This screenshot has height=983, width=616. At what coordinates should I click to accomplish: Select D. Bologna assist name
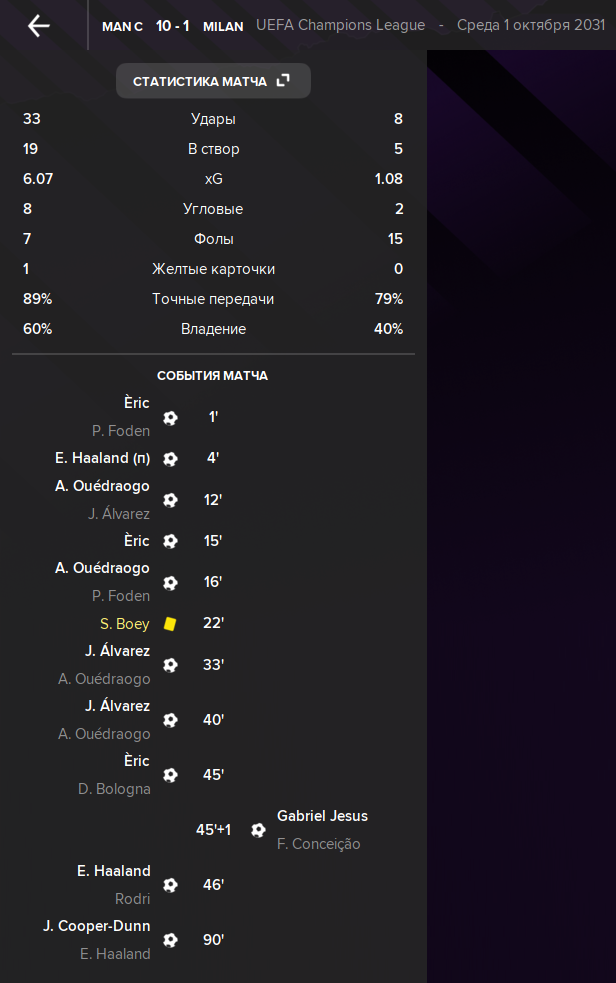tap(114, 789)
